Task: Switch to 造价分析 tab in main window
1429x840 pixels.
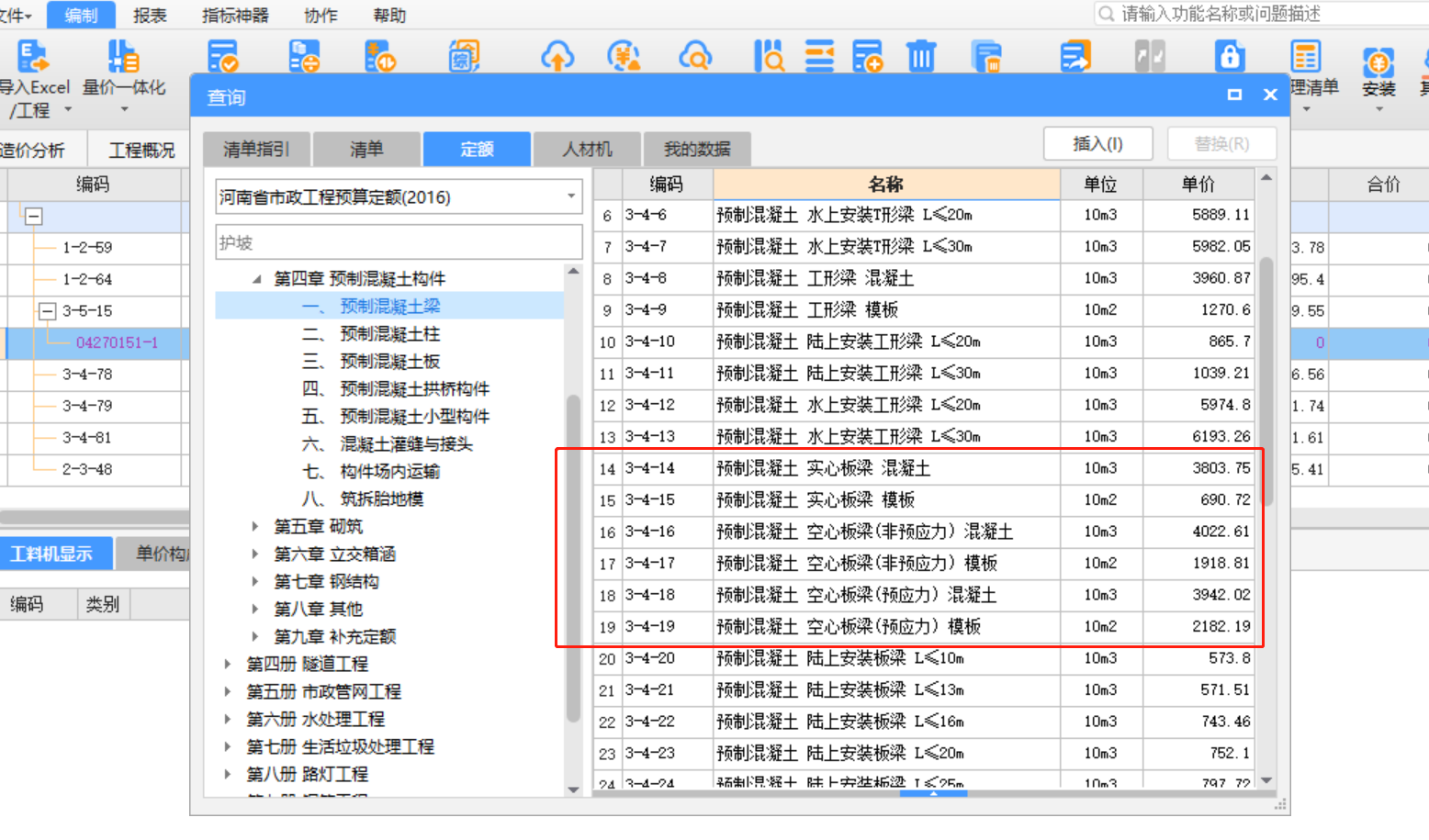Action: (x=33, y=150)
